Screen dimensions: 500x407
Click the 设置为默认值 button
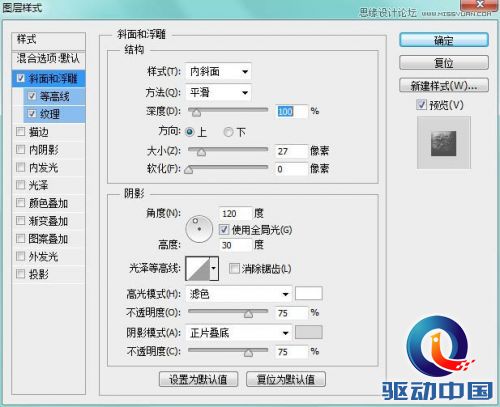tap(198, 379)
